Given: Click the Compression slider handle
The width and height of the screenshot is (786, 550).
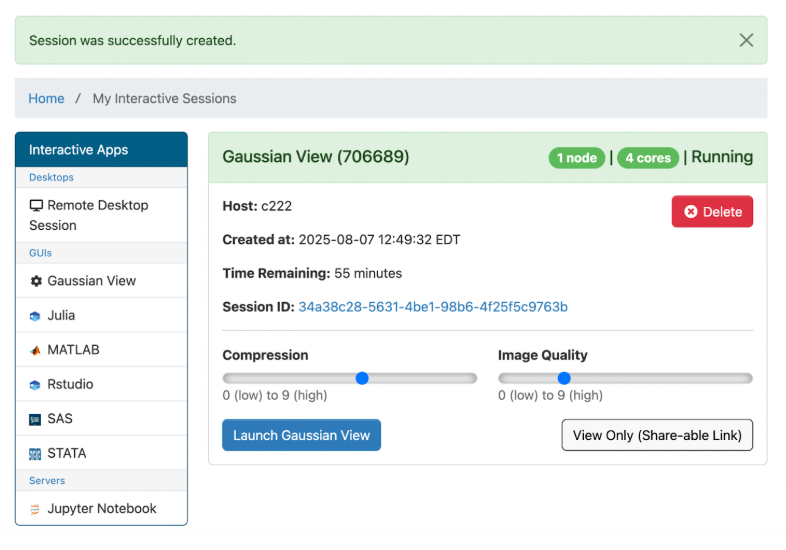Looking at the screenshot, I should click(362, 378).
